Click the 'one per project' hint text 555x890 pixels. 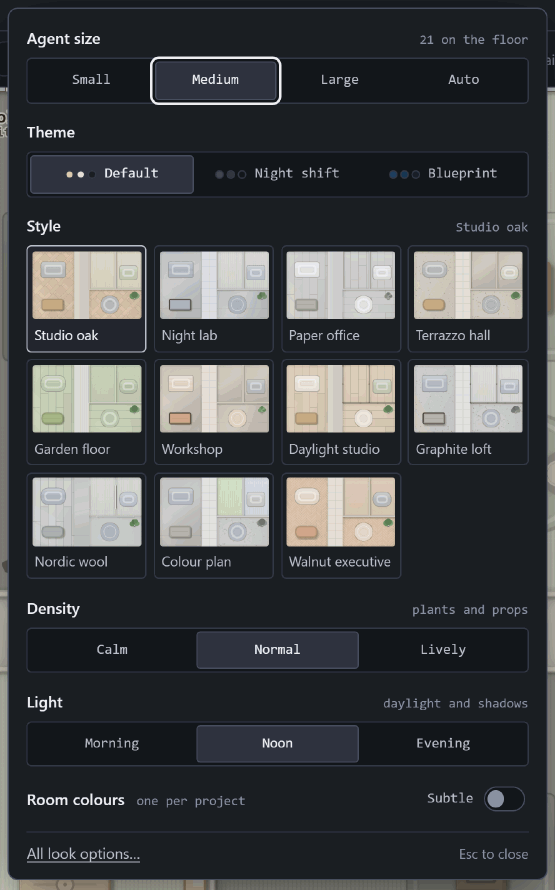click(191, 801)
